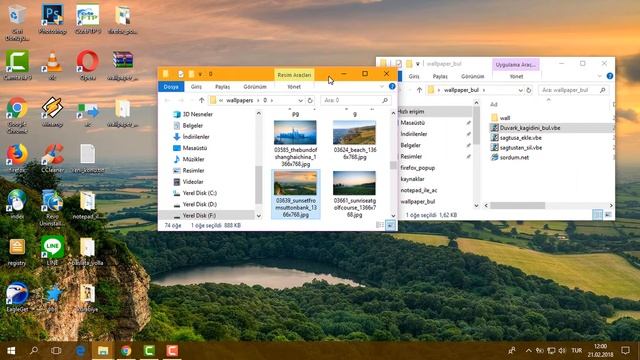Open the LINE messenger desktop shortcut

point(52,251)
